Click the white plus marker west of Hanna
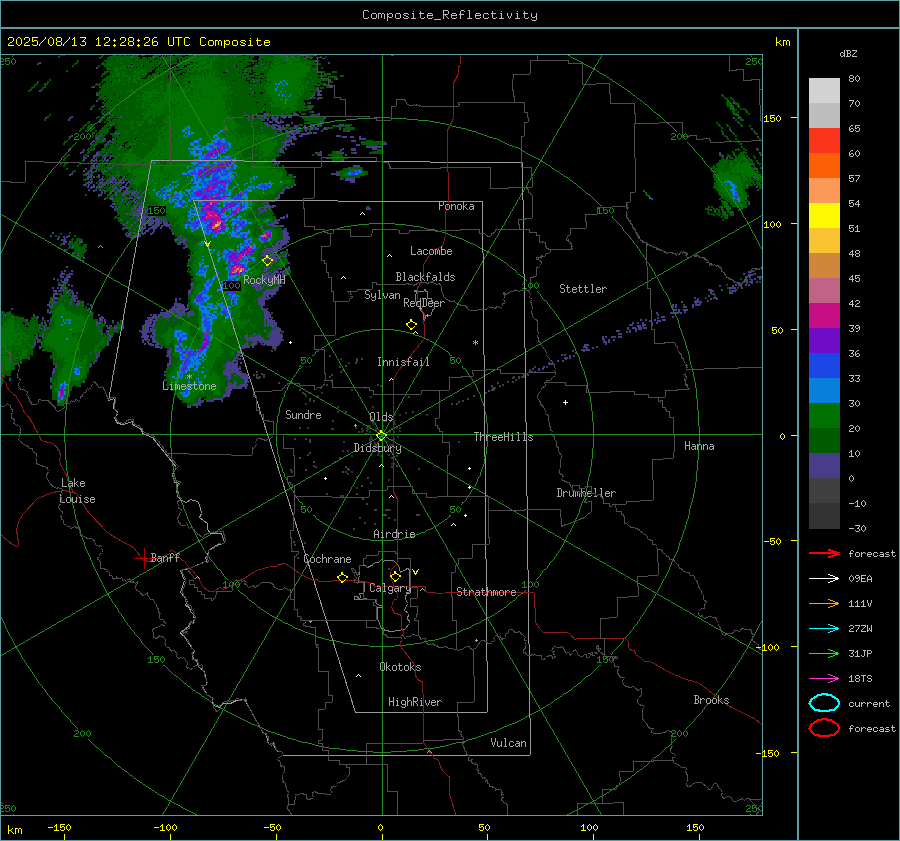 (565, 402)
